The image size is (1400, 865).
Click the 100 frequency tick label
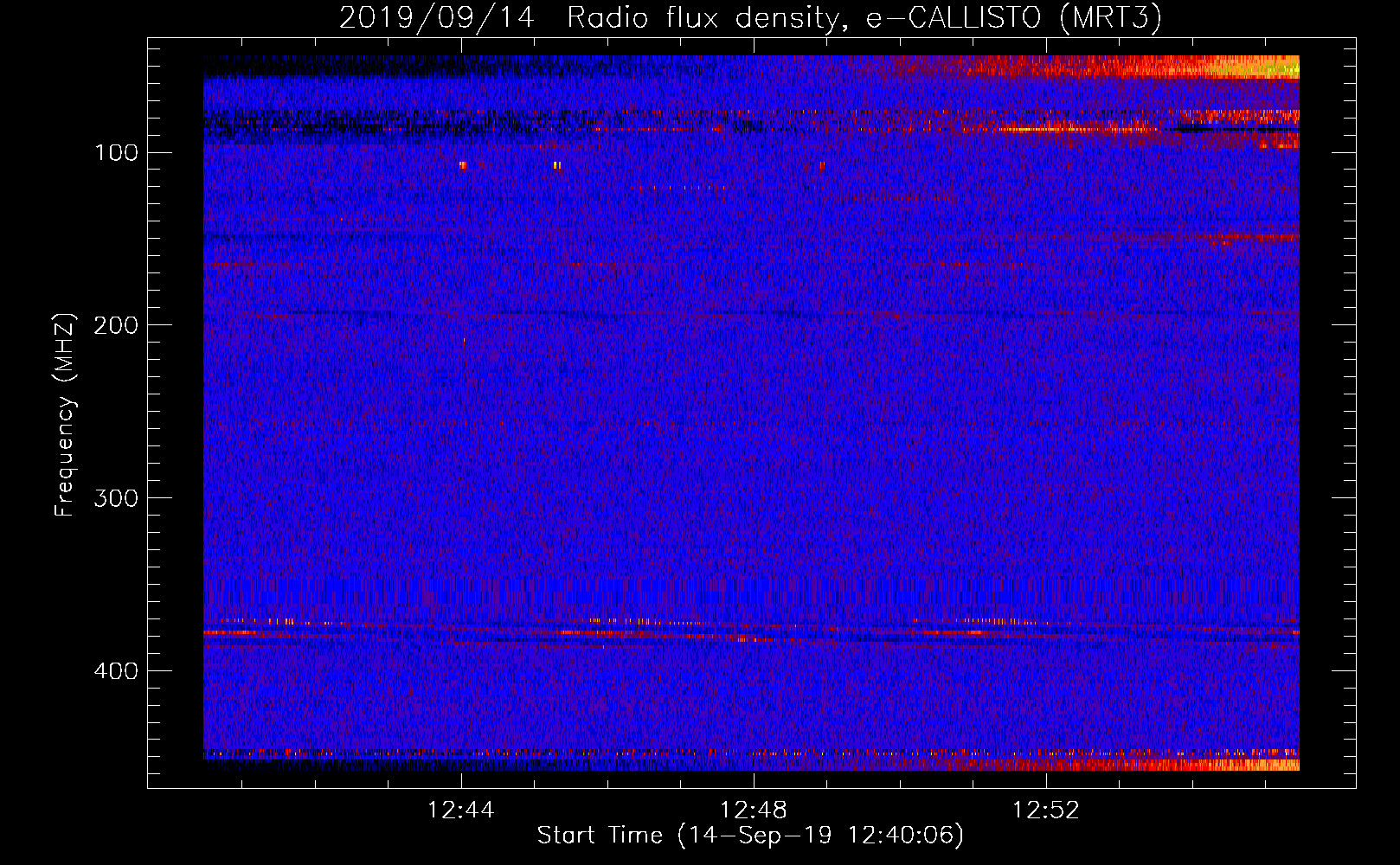point(117,153)
